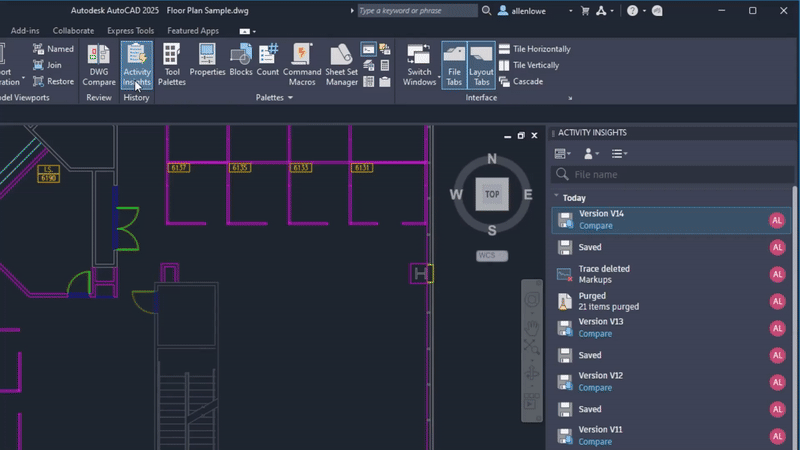Image resolution: width=800 pixels, height=450 pixels.
Task: Open list view options dropdown
Action: pos(619,154)
